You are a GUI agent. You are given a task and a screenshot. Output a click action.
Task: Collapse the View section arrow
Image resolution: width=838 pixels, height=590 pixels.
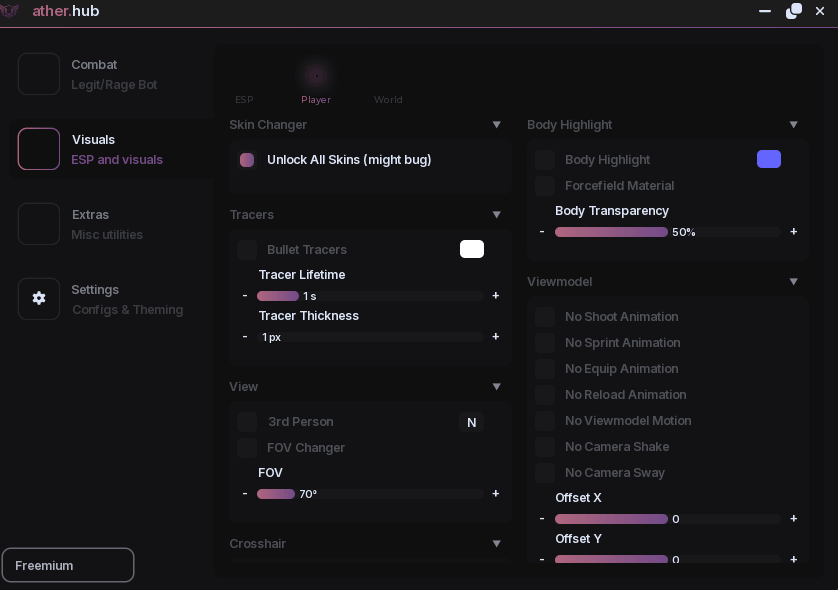coord(496,386)
